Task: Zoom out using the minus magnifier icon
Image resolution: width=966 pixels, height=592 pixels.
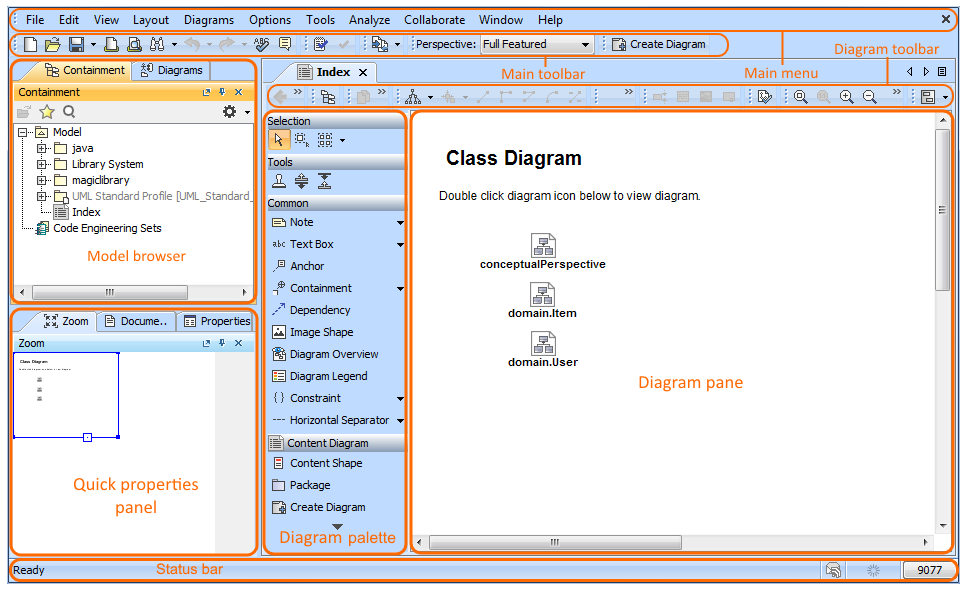Action: 869,97
